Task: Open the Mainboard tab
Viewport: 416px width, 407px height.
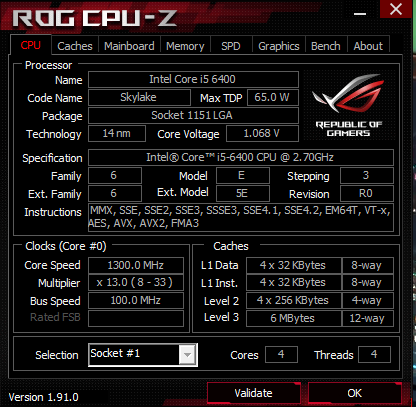Action: point(129,46)
